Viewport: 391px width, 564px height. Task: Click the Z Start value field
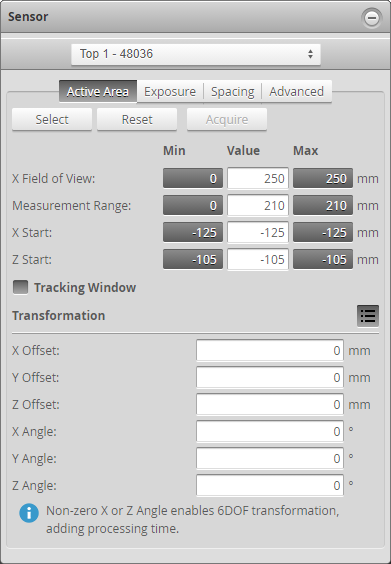click(258, 259)
